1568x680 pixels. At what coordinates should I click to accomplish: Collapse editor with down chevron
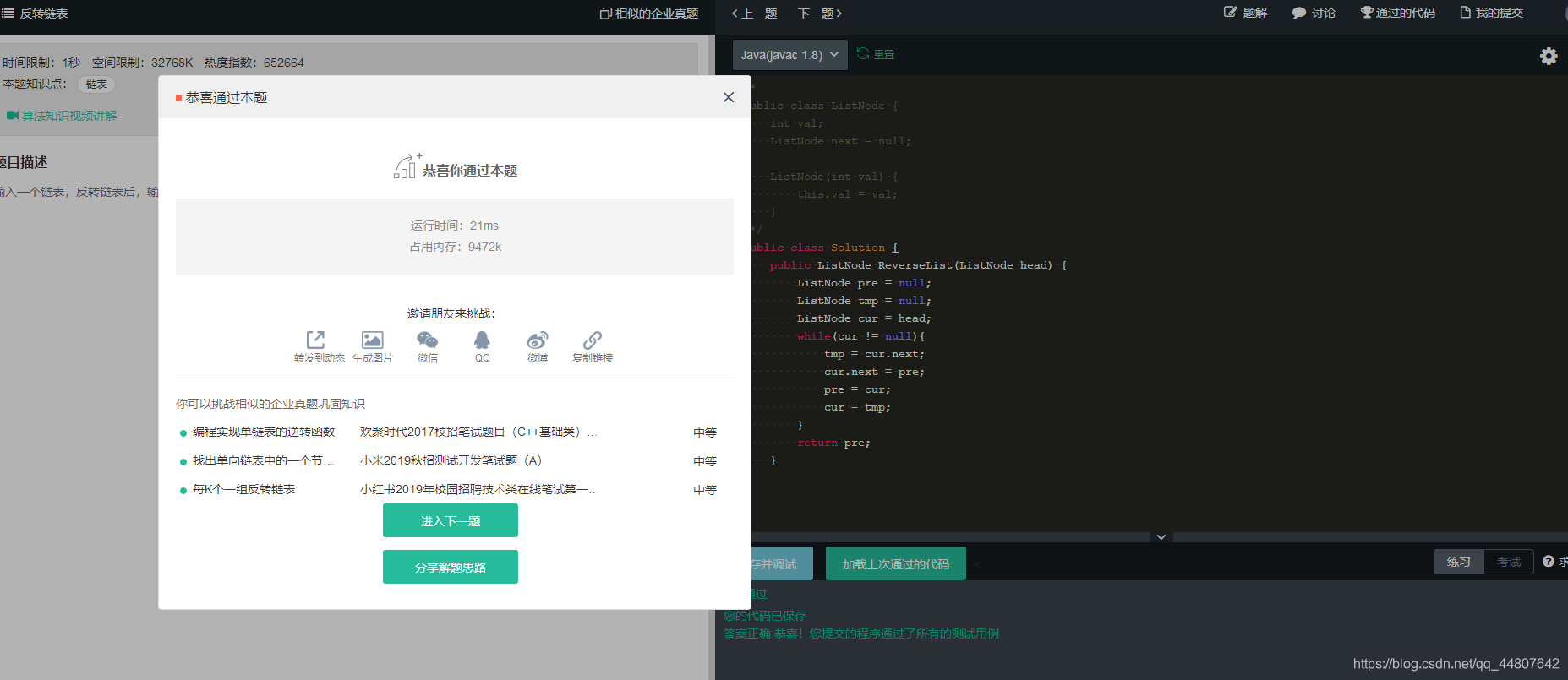coord(1161,536)
